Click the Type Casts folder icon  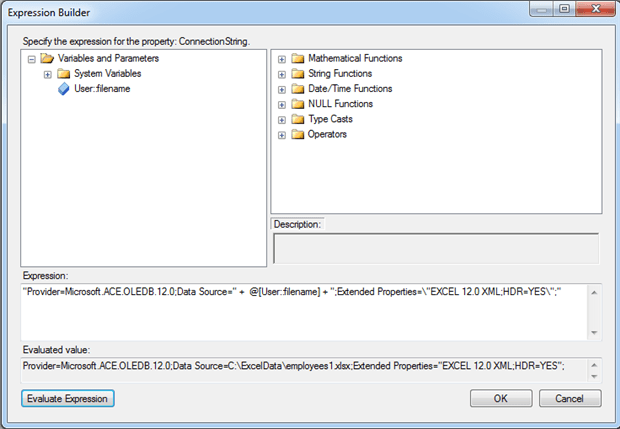(298, 119)
